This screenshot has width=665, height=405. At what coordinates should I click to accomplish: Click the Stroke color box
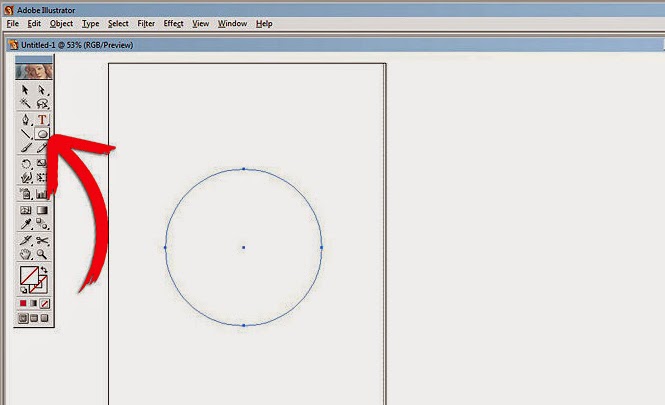click(41, 288)
